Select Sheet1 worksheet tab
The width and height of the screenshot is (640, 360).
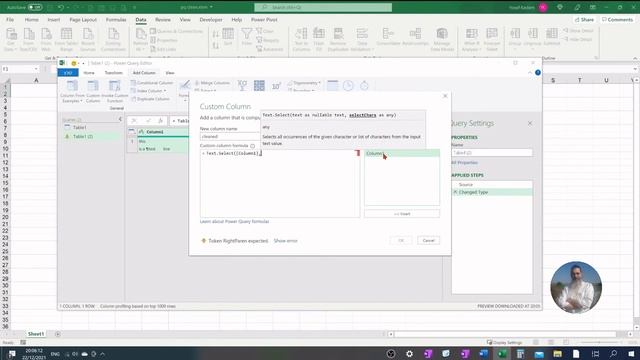(36, 334)
